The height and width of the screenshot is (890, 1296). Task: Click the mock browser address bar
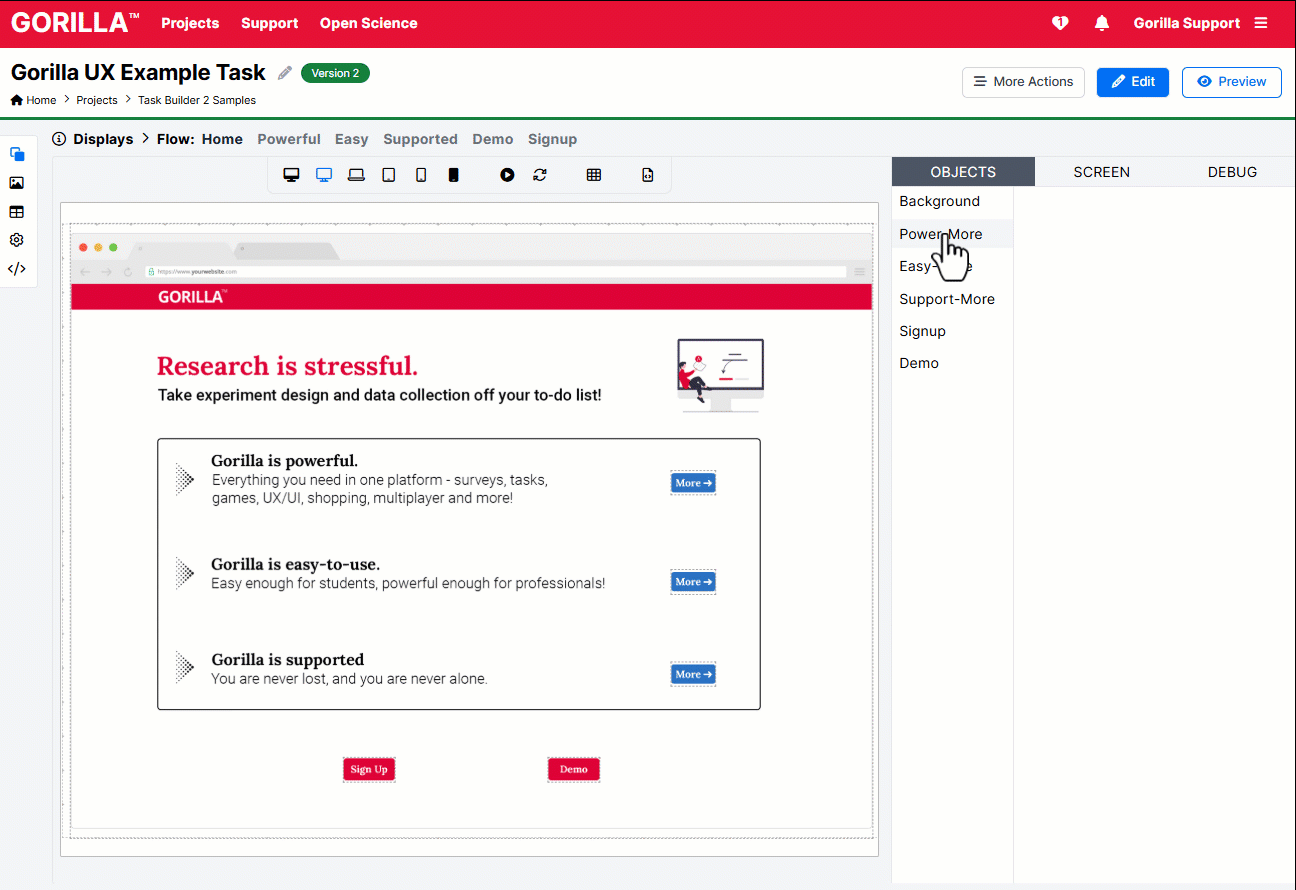pyautogui.click(x=496, y=271)
